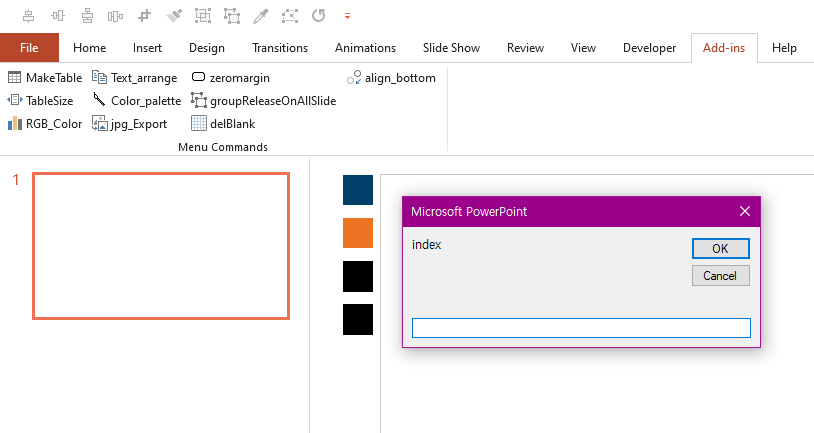The height and width of the screenshot is (433, 814).
Task: Run the RGB_Color add-in command
Action: coord(45,124)
